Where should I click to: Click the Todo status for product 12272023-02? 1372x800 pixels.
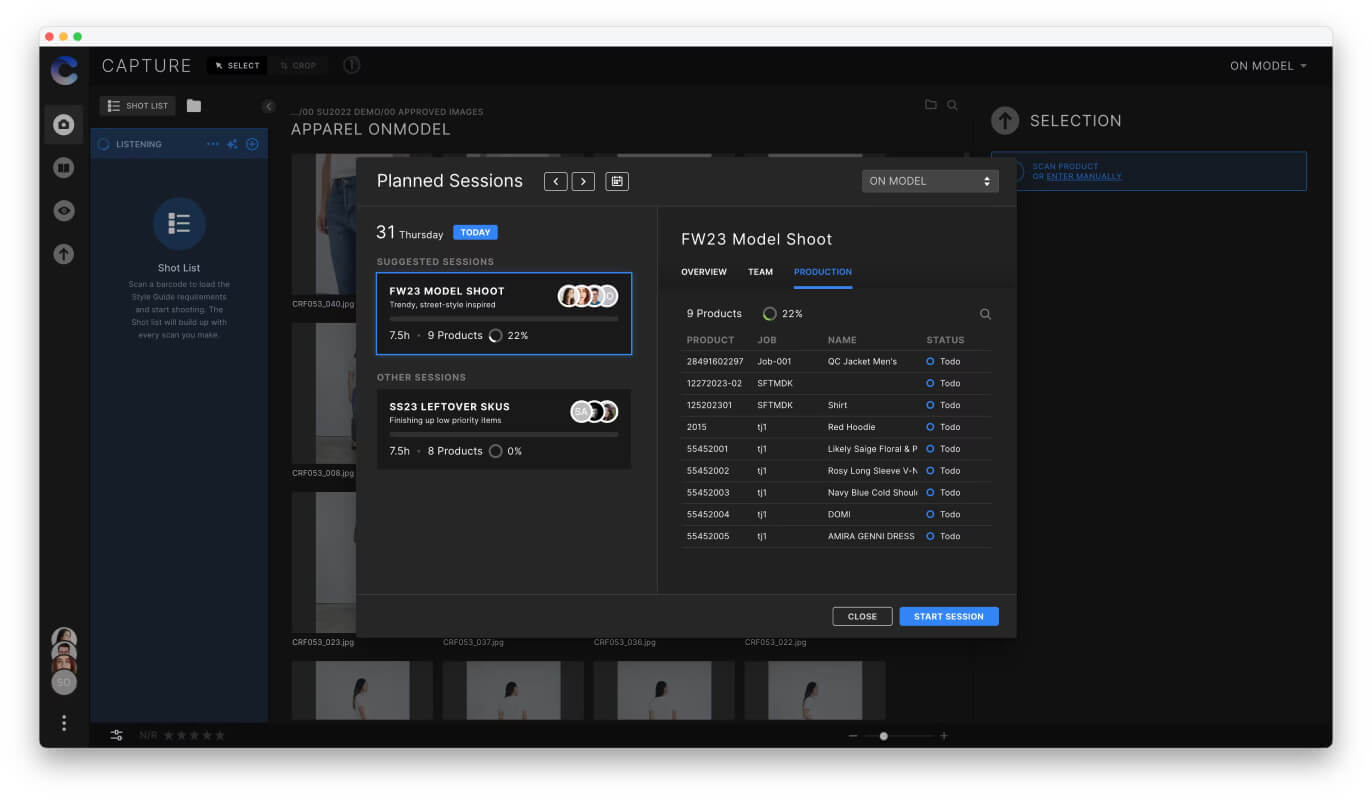click(943, 383)
